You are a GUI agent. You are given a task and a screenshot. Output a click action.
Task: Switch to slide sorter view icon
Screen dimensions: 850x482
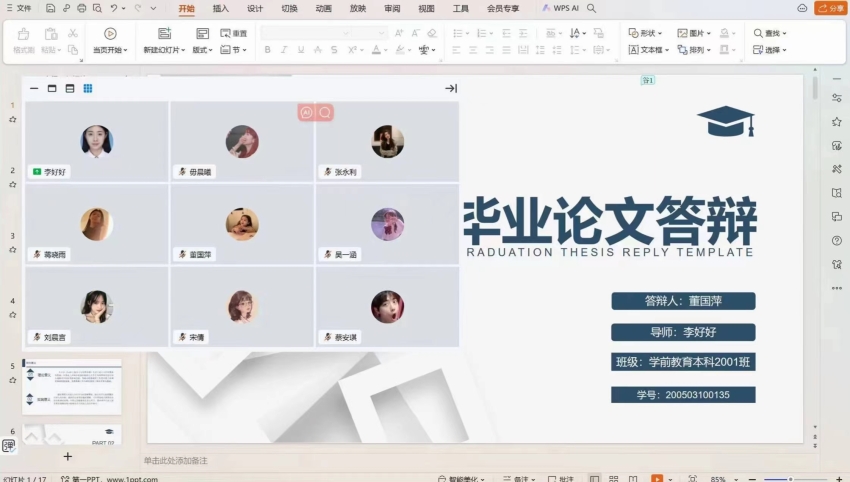point(614,479)
